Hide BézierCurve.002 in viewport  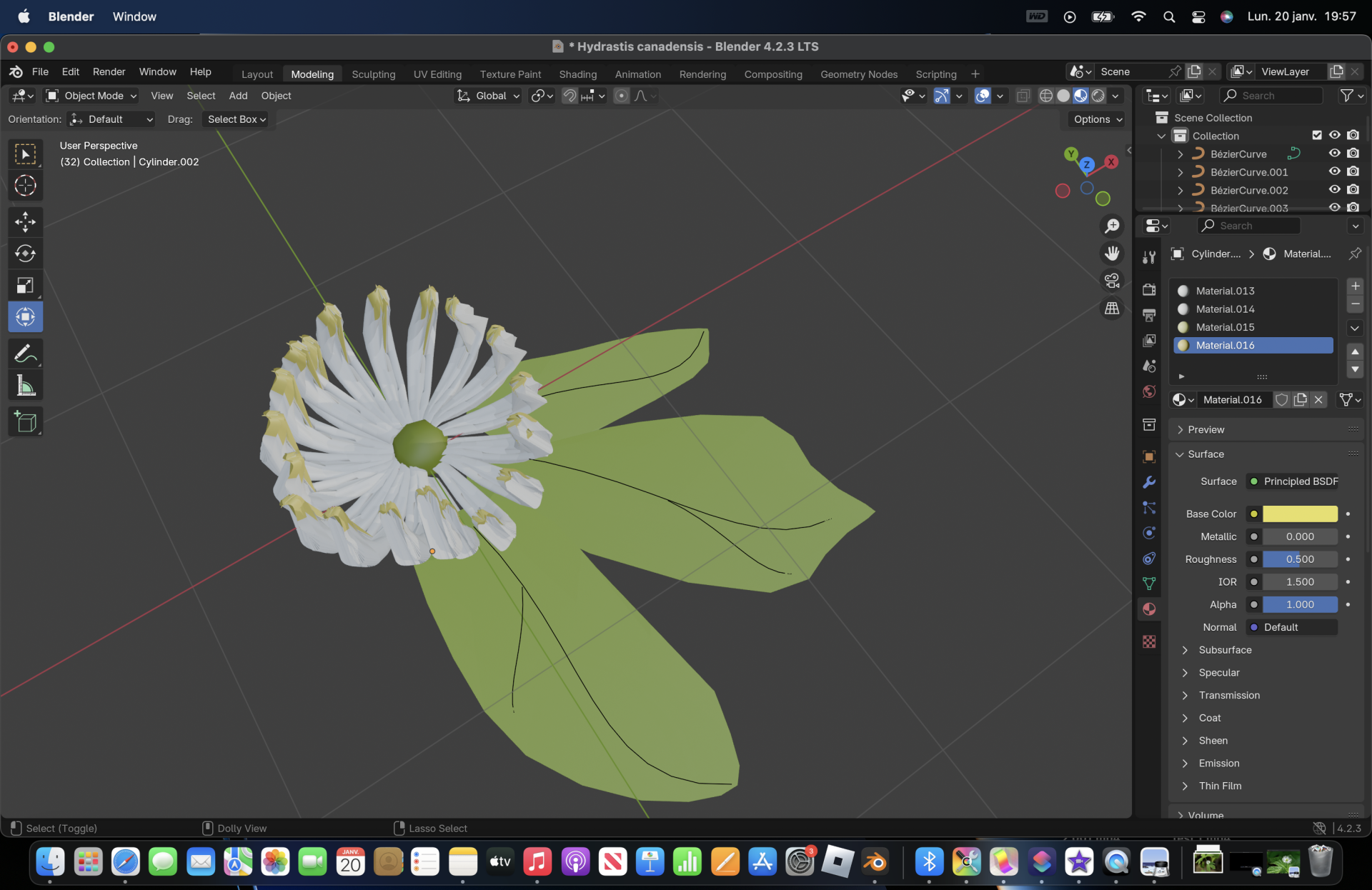1334,190
